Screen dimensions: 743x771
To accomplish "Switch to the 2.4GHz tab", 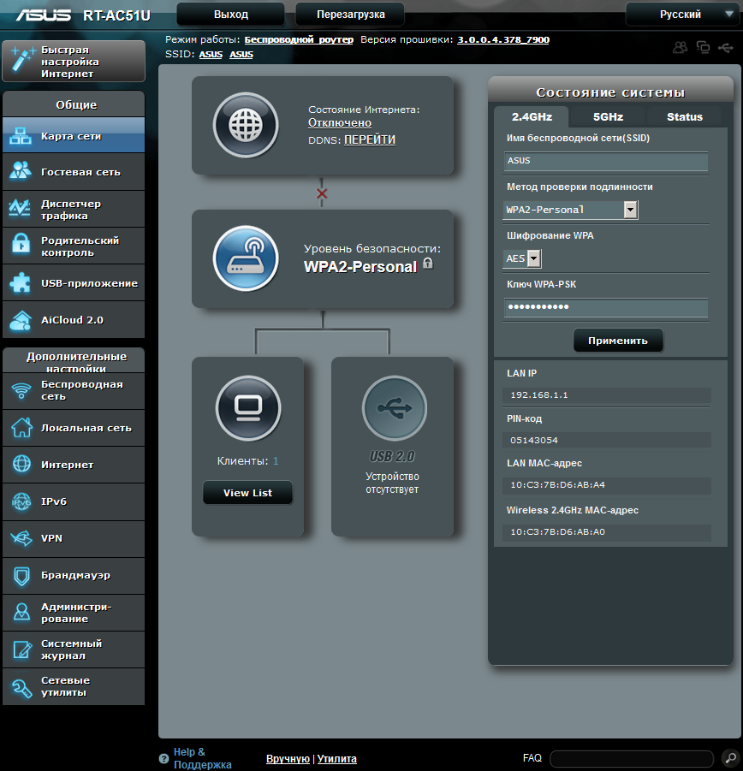I will 532,117.
